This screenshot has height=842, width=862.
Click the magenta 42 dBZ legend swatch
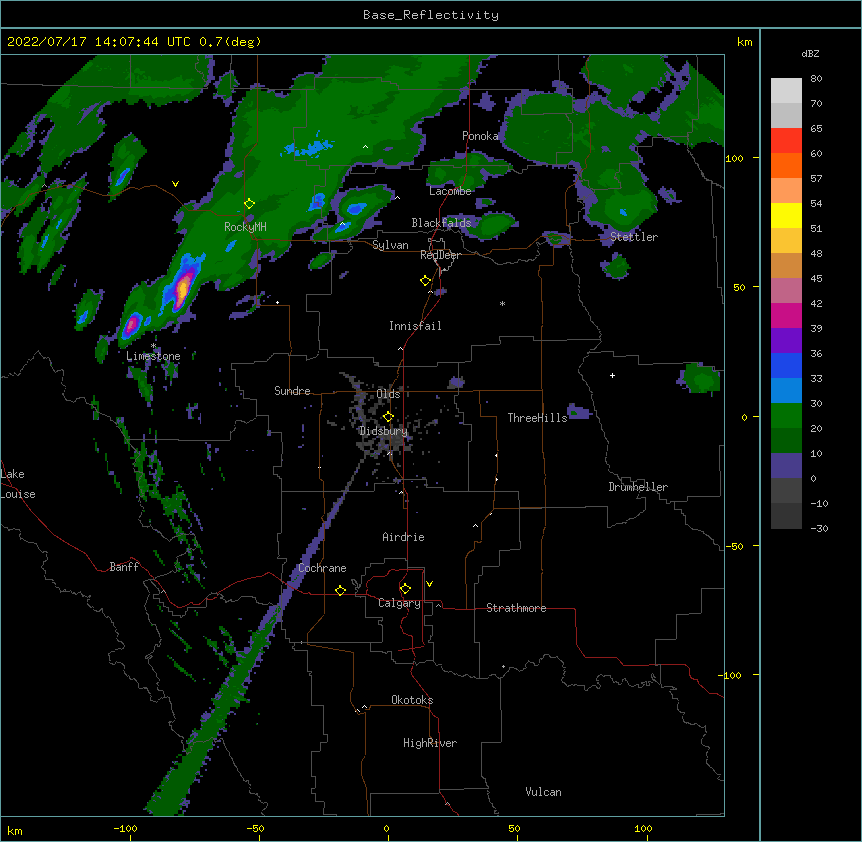pyautogui.click(x=786, y=315)
